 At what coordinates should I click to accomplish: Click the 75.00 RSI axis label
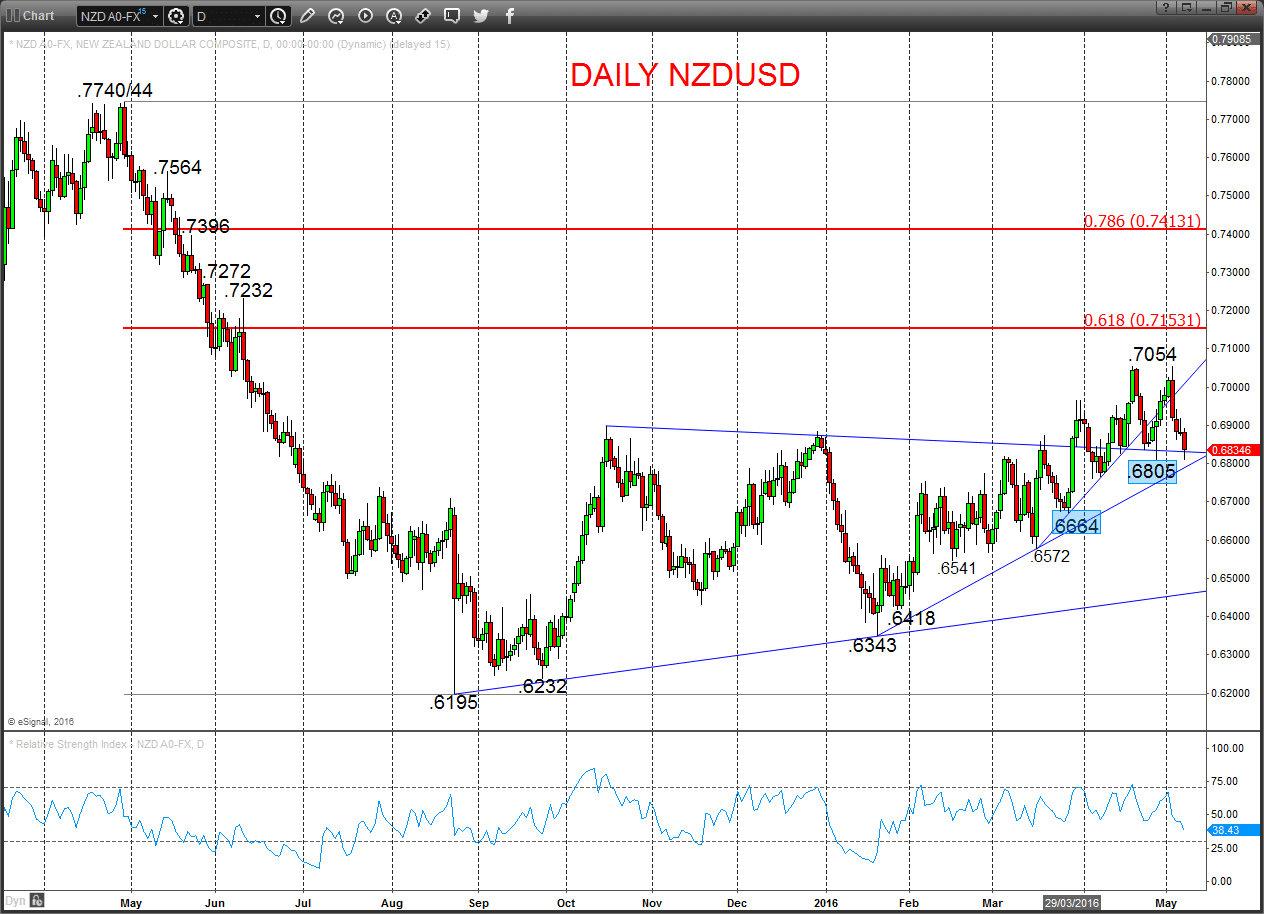click(x=1225, y=781)
